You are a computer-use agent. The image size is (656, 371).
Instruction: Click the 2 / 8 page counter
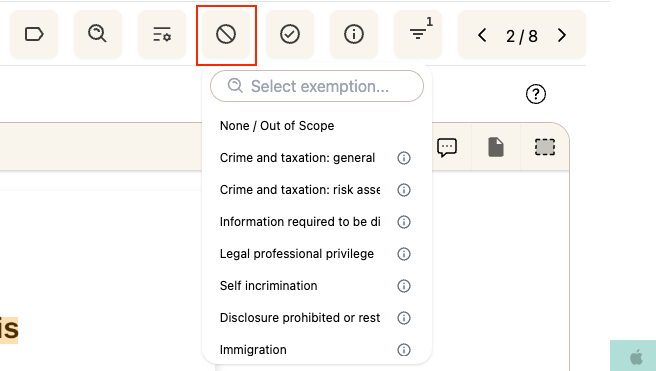coord(522,36)
